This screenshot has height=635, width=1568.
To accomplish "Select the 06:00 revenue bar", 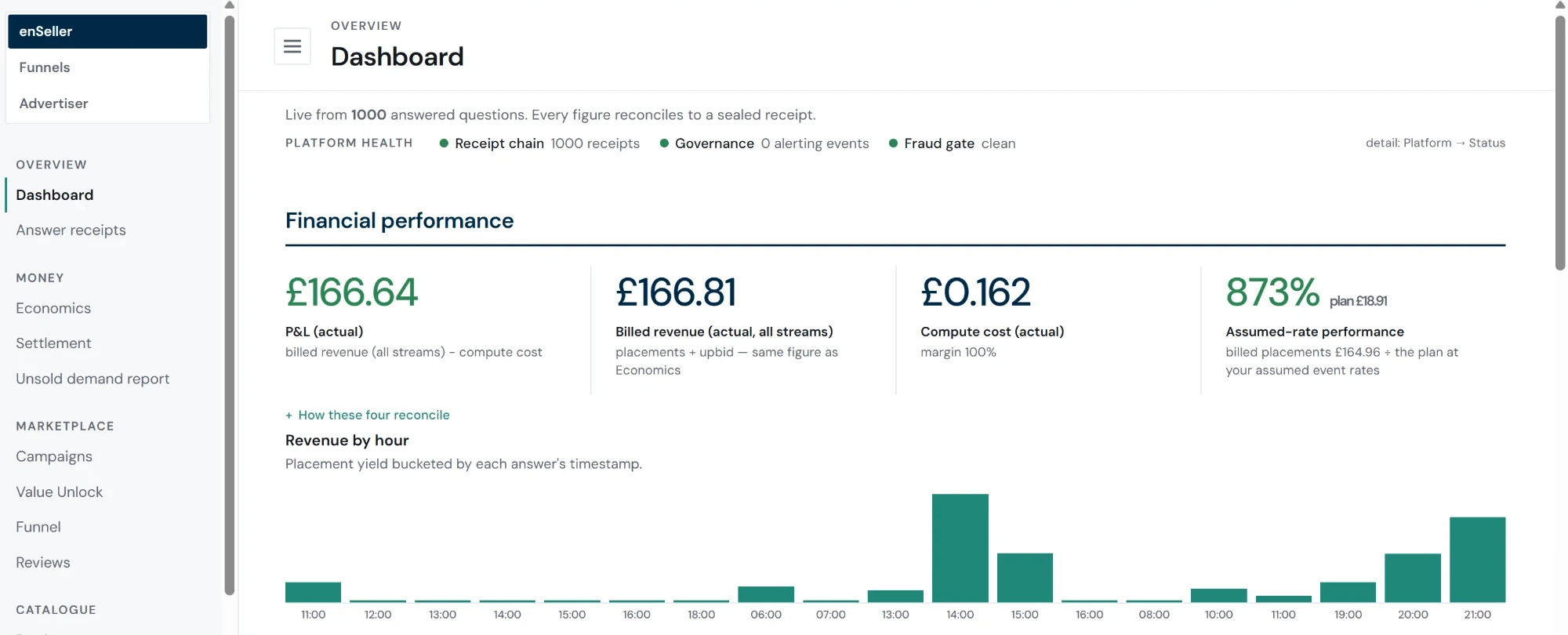I will 766,594.
